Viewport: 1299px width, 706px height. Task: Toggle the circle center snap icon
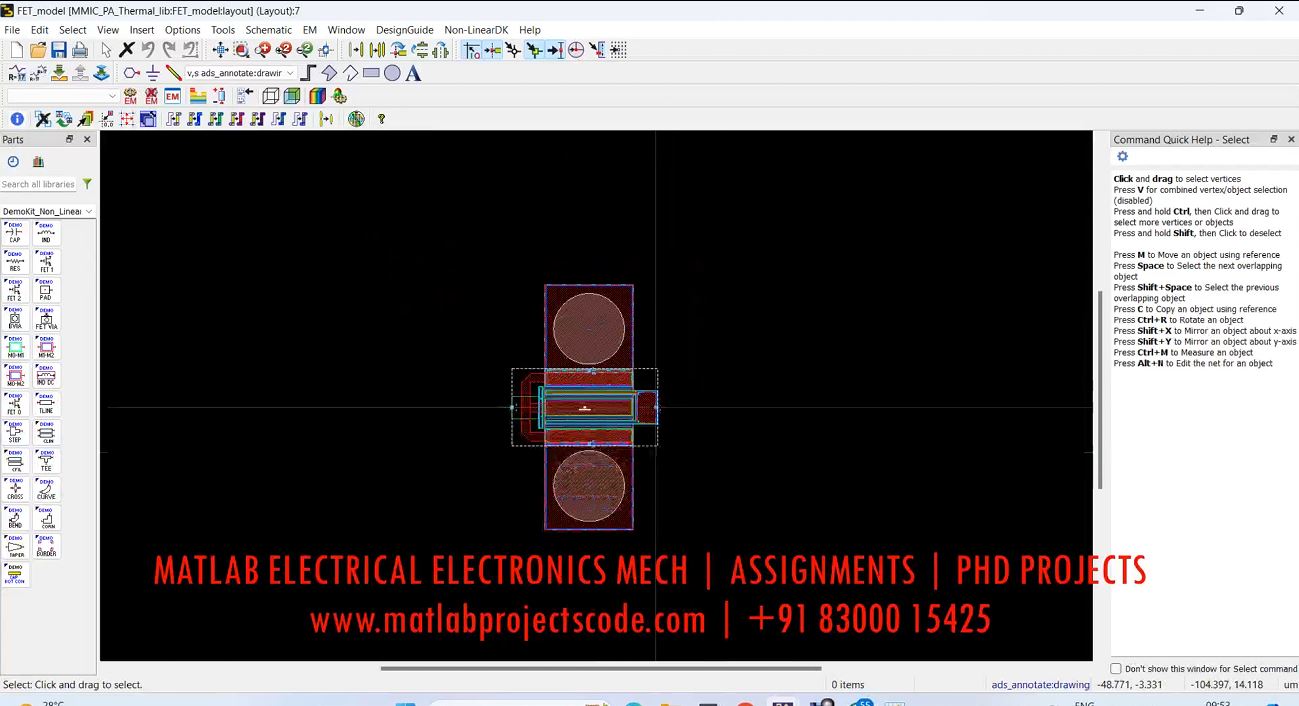coord(576,50)
